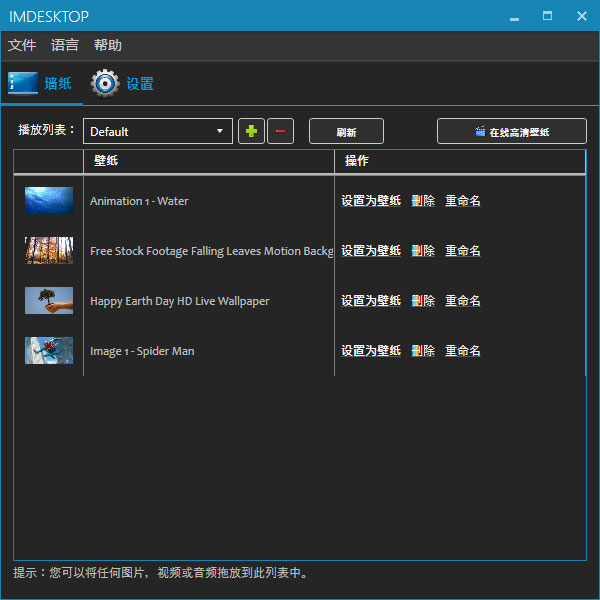Set Falling Leaves footage as wallpaper
Viewport: 600px width, 600px height.
(371, 251)
